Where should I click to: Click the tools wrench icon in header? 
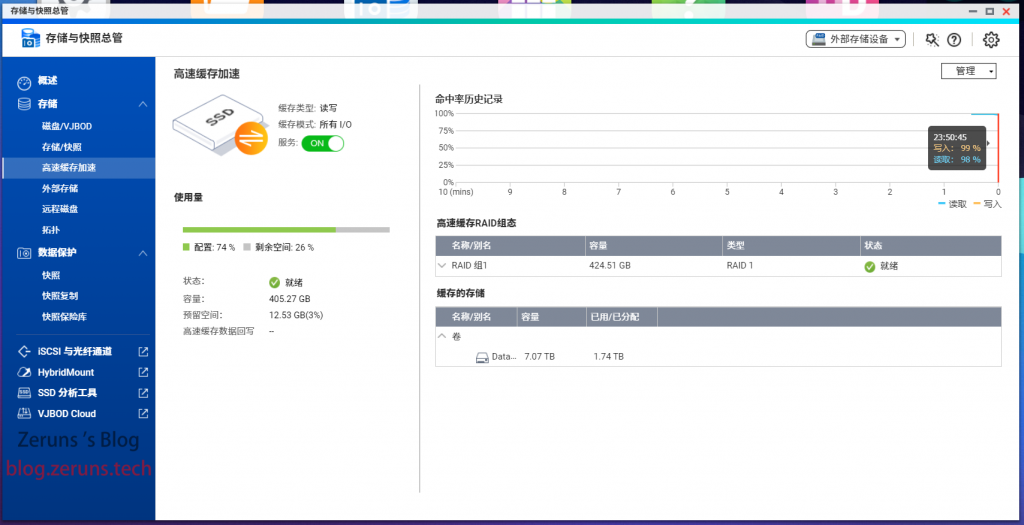click(932, 40)
